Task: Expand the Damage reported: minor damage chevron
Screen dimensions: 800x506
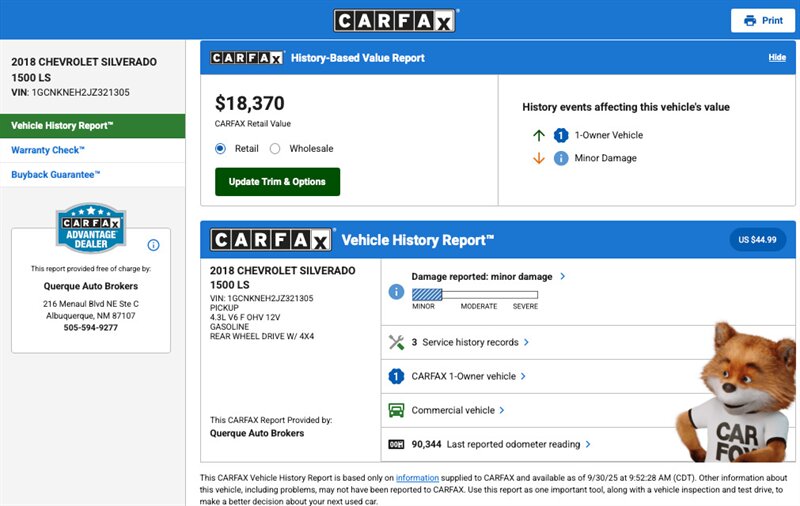Action: 563,276
